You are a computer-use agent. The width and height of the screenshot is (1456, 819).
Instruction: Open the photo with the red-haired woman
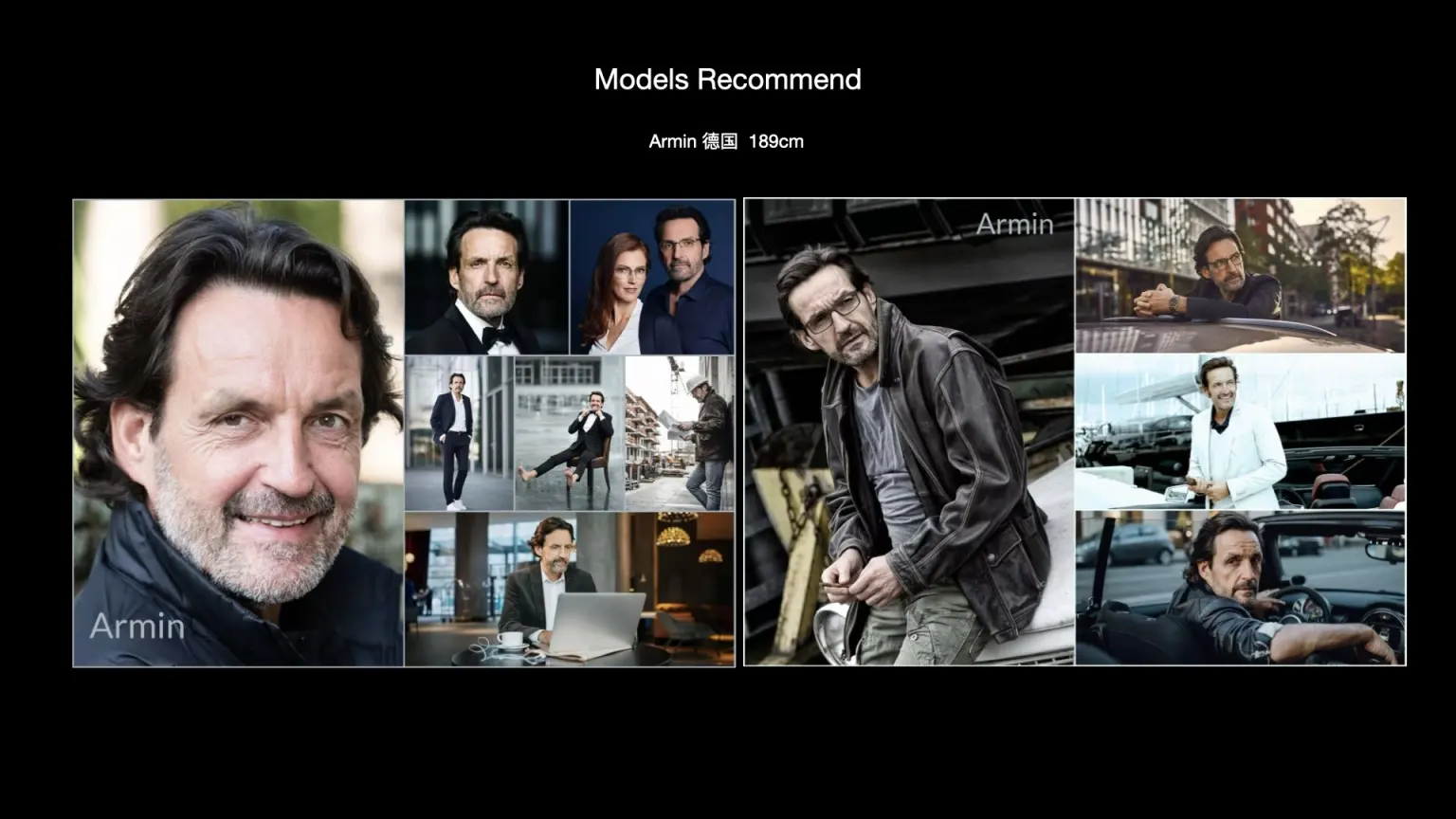click(652, 277)
